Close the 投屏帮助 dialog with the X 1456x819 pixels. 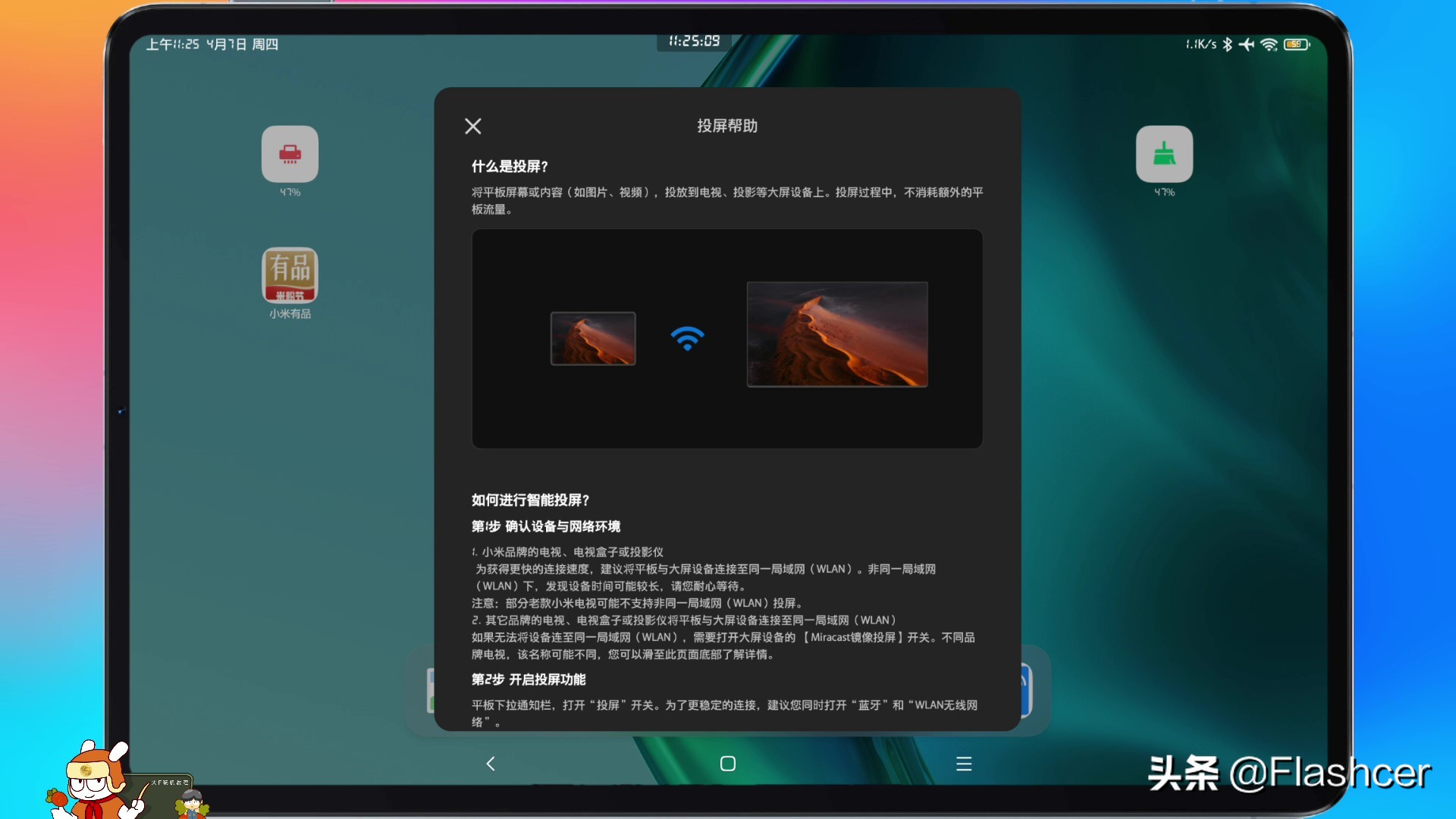tap(473, 126)
